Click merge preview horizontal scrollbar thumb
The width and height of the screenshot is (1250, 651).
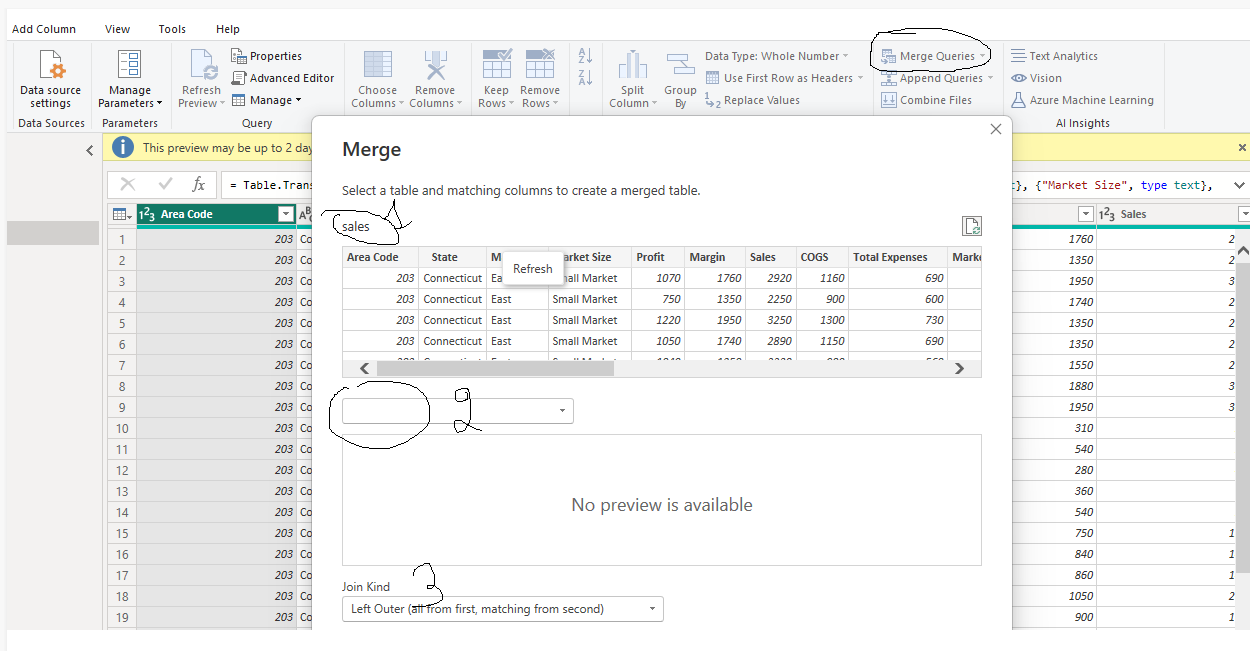(495, 368)
